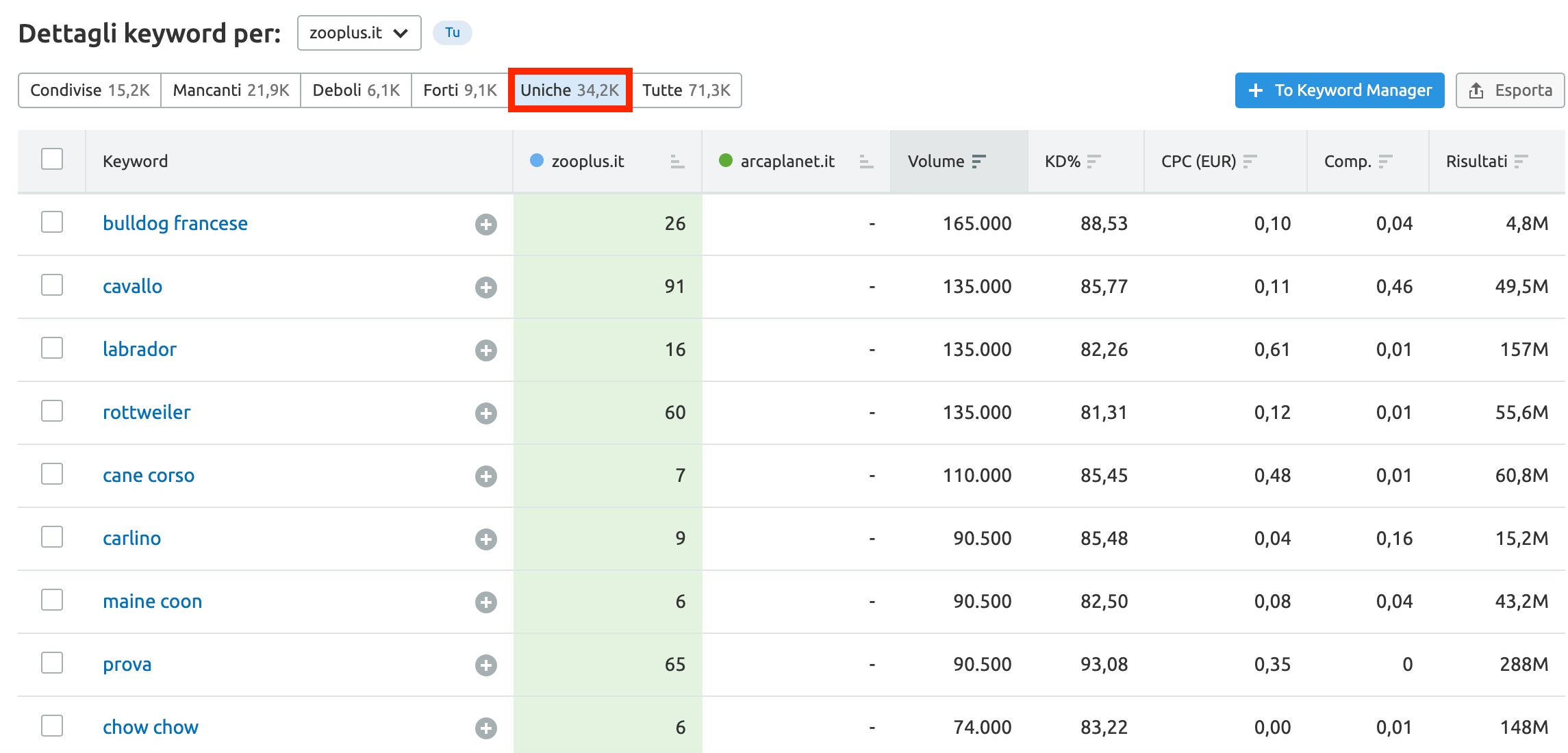Image resolution: width=1568 pixels, height=753 pixels.
Task: Check the cane corso row checkbox
Action: coord(52,474)
